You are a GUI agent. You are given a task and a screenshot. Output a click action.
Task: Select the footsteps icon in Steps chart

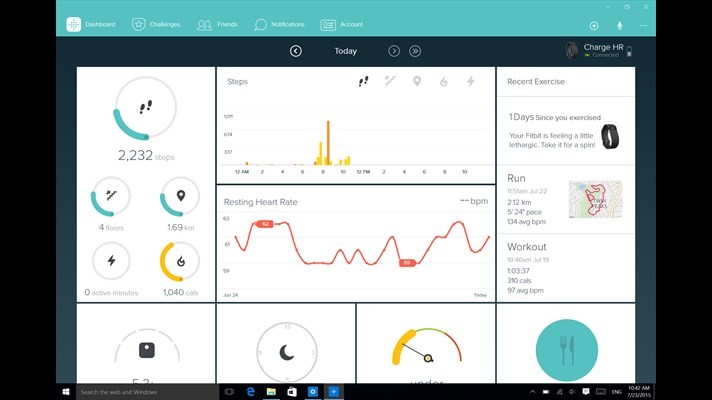[x=364, y=81]
